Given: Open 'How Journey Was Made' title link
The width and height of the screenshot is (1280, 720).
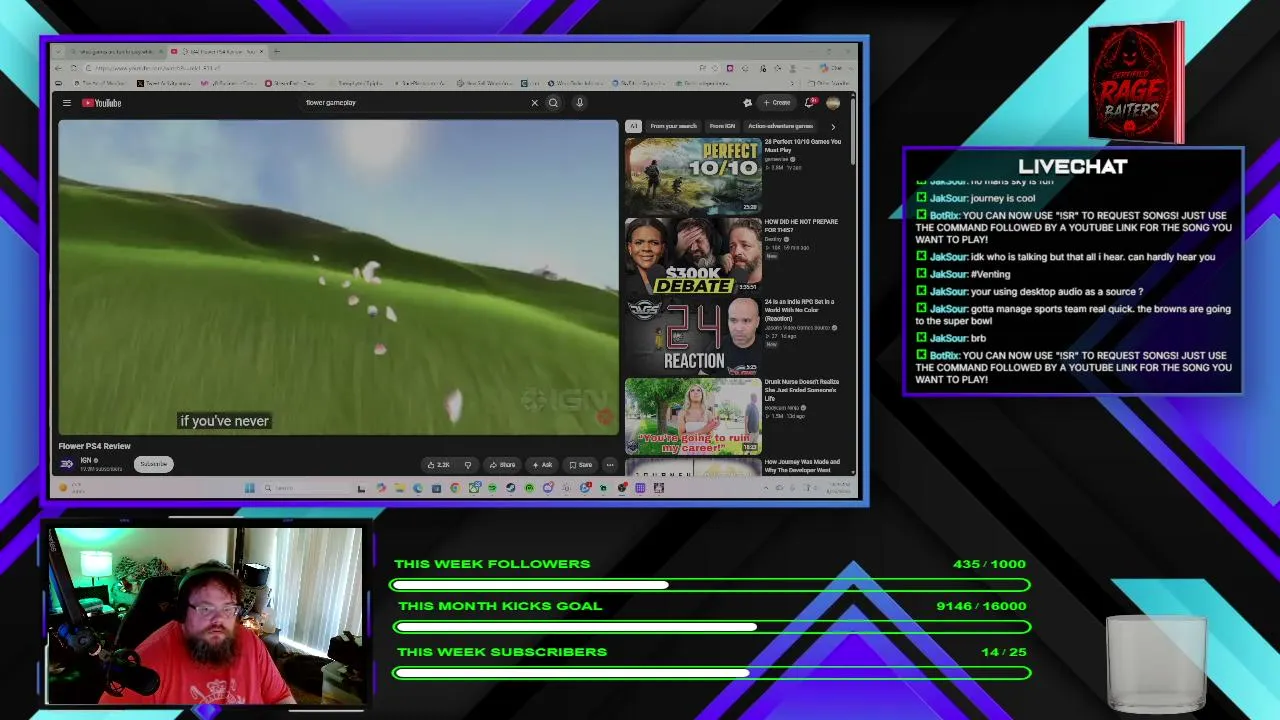Looking at the screenshot, I should coord(801,466).
